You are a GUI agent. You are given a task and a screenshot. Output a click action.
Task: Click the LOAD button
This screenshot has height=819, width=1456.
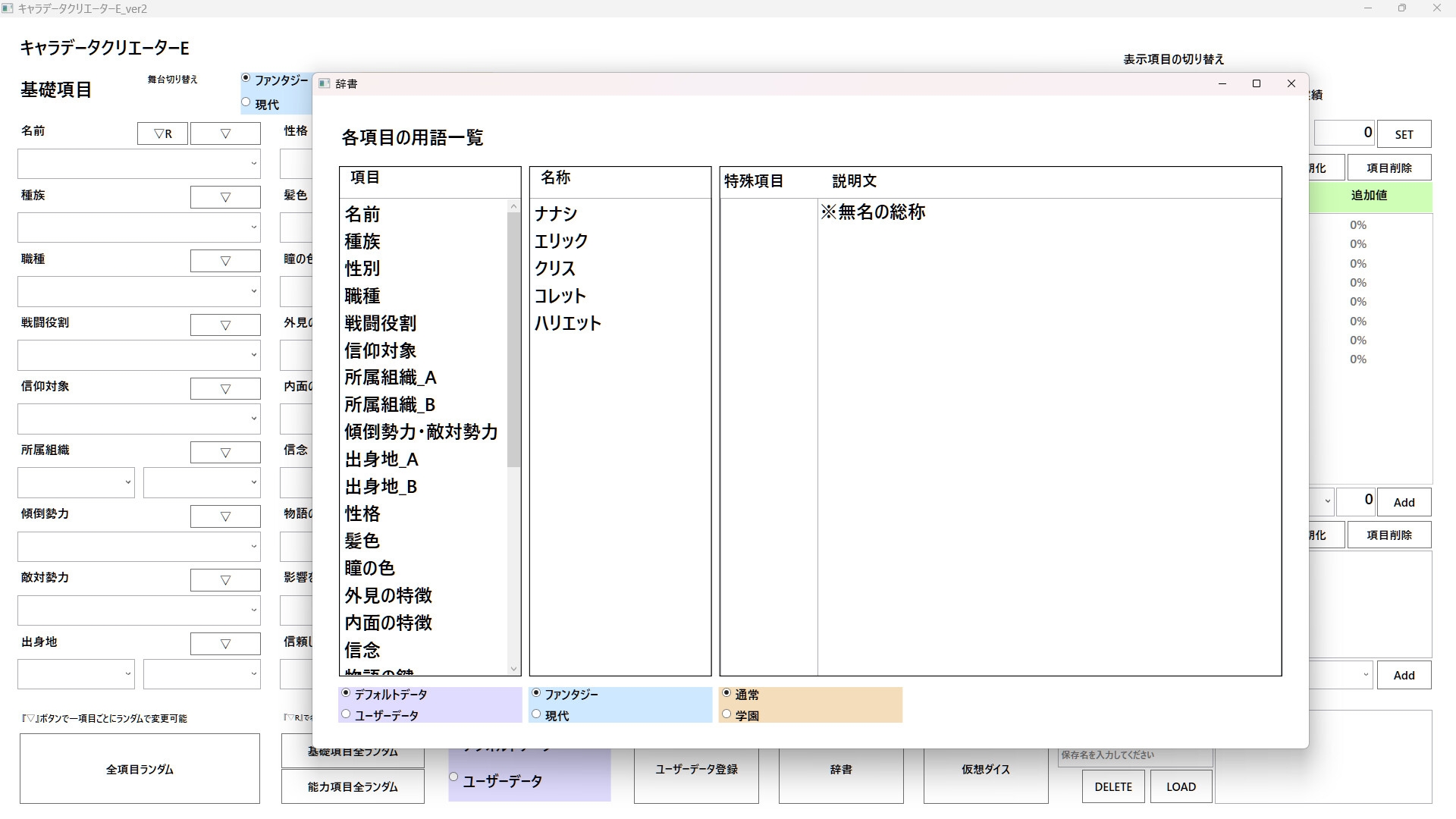(1181, 786)
